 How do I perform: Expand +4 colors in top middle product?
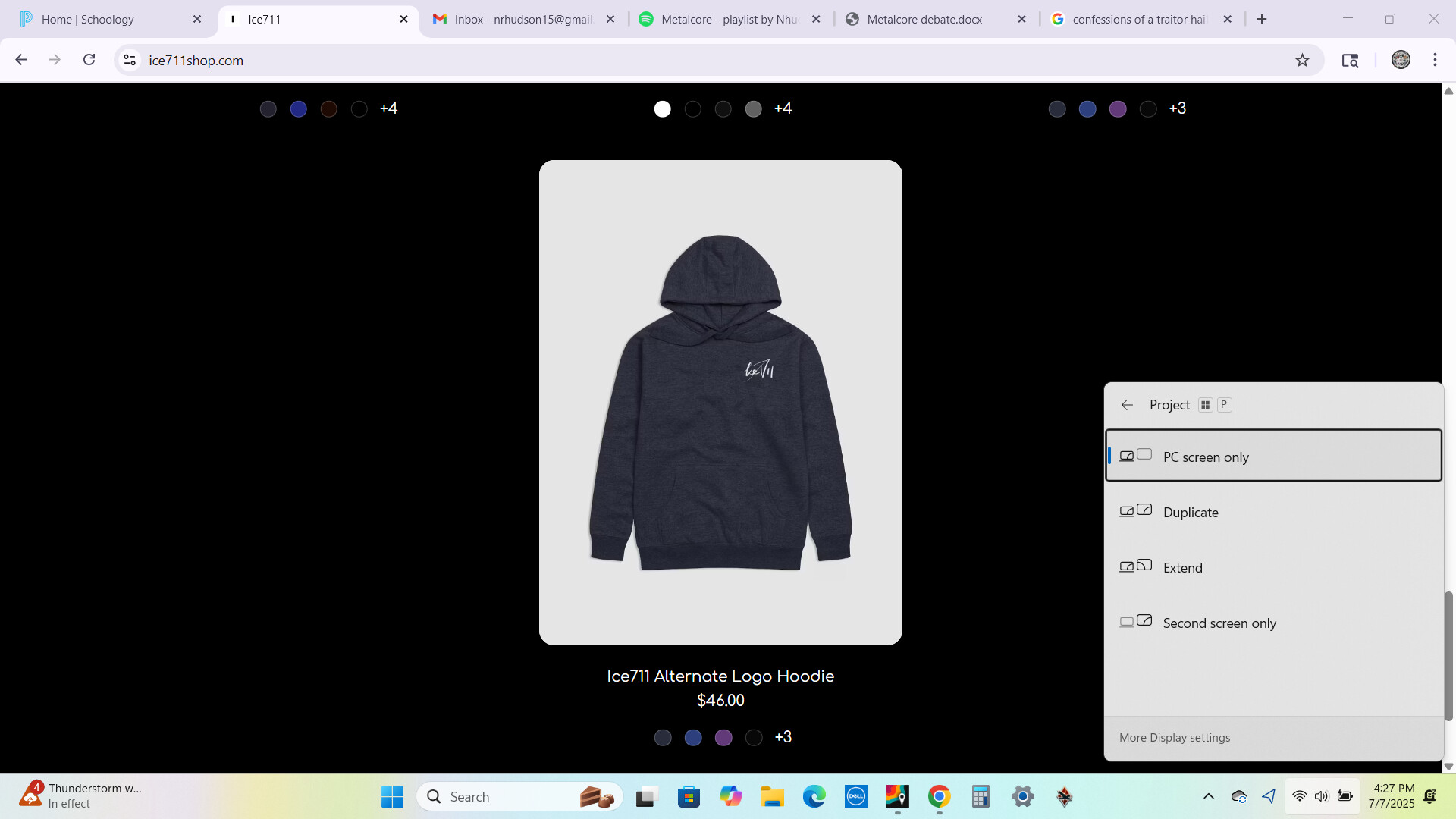tap(783, 108)
